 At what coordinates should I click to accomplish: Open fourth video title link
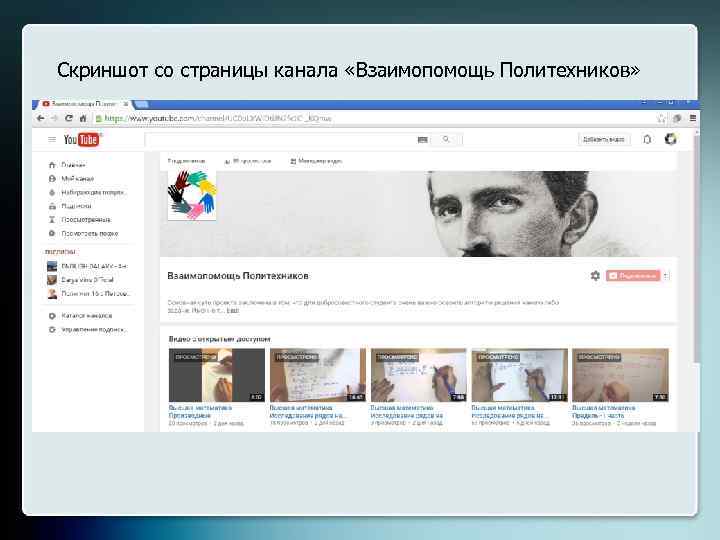click(x=508, y=411)
